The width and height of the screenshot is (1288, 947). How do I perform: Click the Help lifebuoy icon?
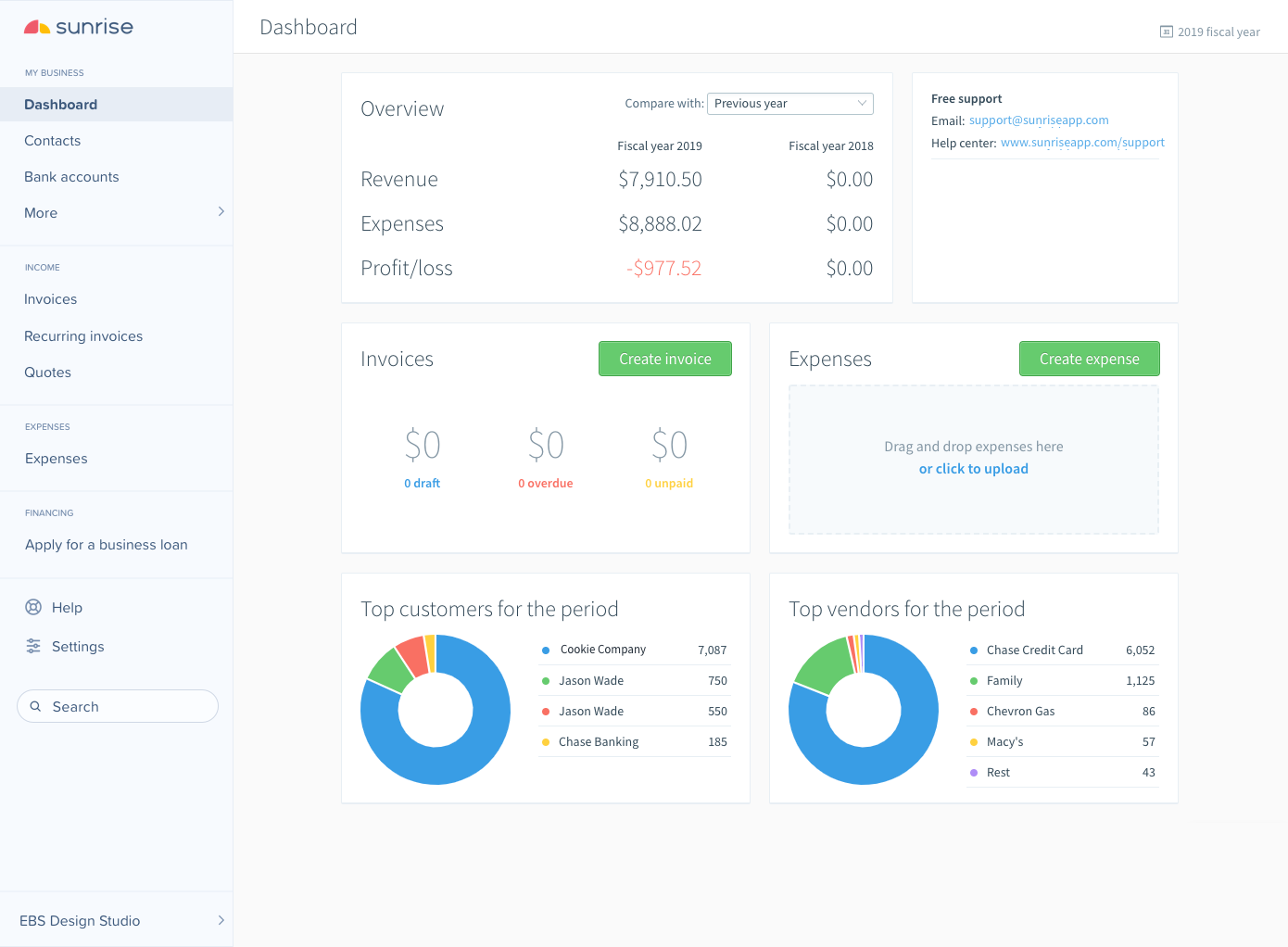34,607
